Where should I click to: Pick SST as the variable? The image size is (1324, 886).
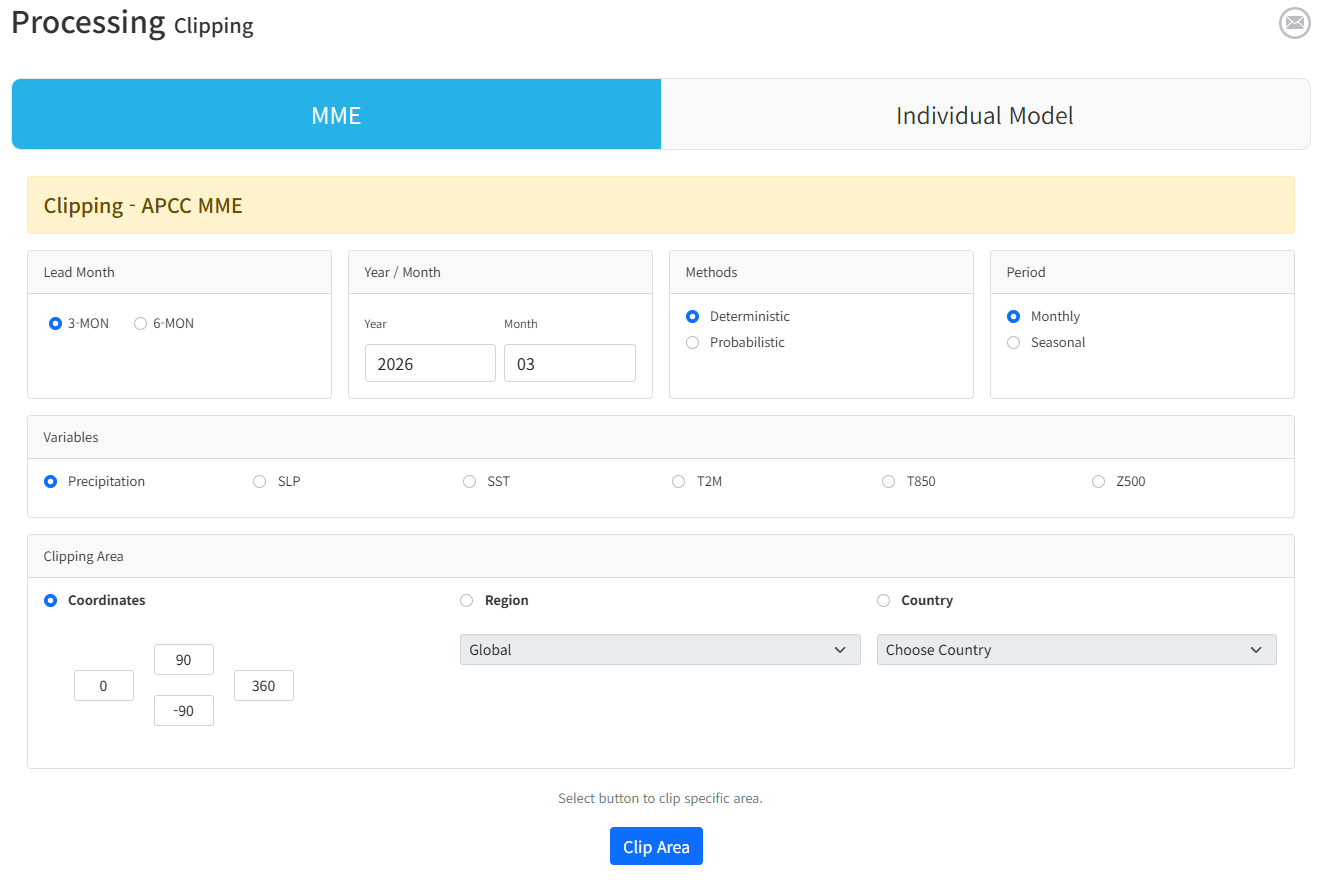[470, 482]
